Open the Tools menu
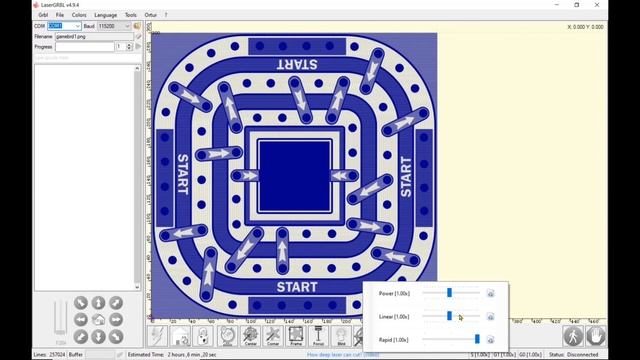This screenshot has width=640, height=360. 131,15
